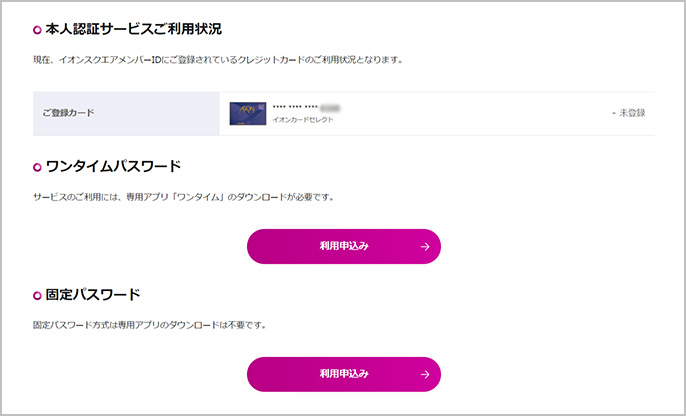
Task: Select the AEON card thumbnail image
Action: pyautogui.click(x=248, y=114)
